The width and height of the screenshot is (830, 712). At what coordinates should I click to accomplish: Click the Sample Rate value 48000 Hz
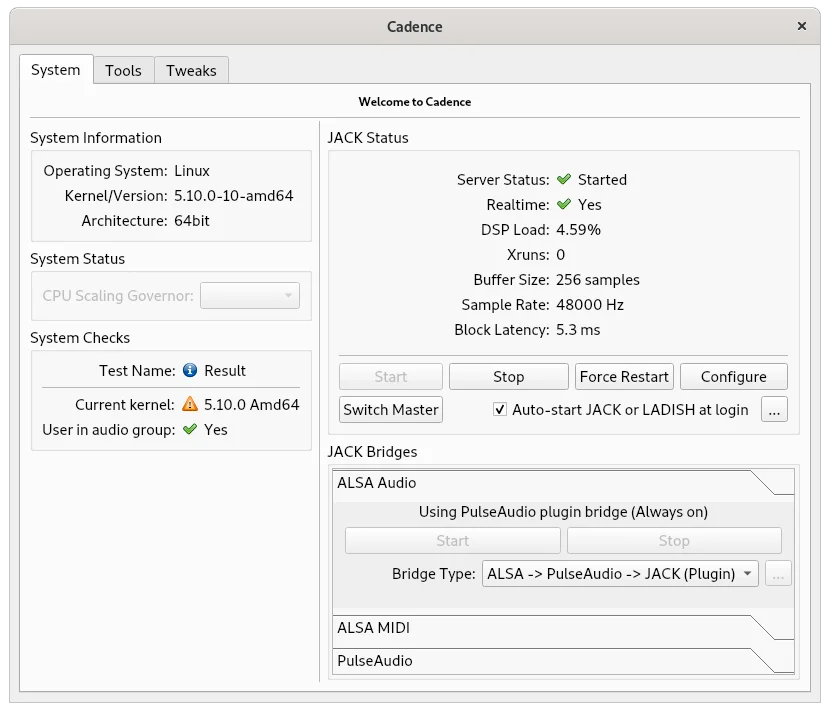[590, 304]
